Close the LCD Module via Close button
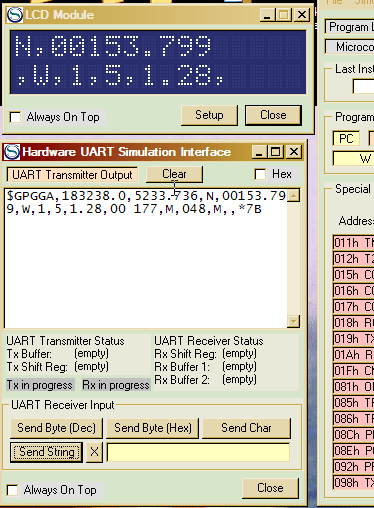Screen dimensions: 374x508 click(273, 115)
